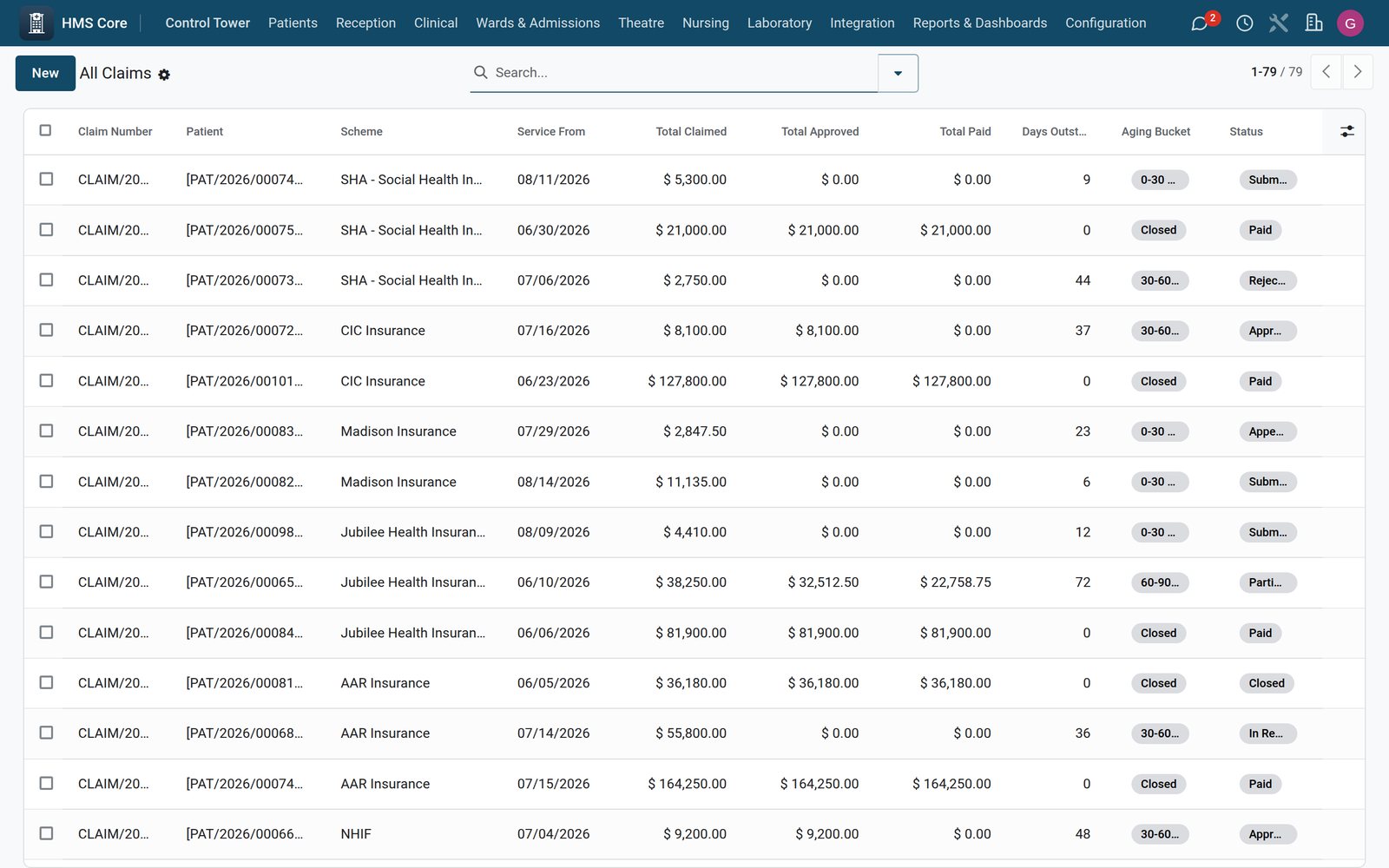Go to previous page of claims
The width and height of the screenshot is (1389, 868).
1326,72
